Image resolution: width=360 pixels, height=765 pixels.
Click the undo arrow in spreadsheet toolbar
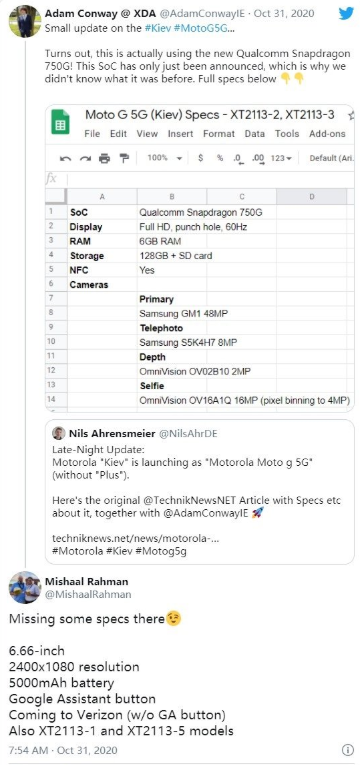coord(65,158)
